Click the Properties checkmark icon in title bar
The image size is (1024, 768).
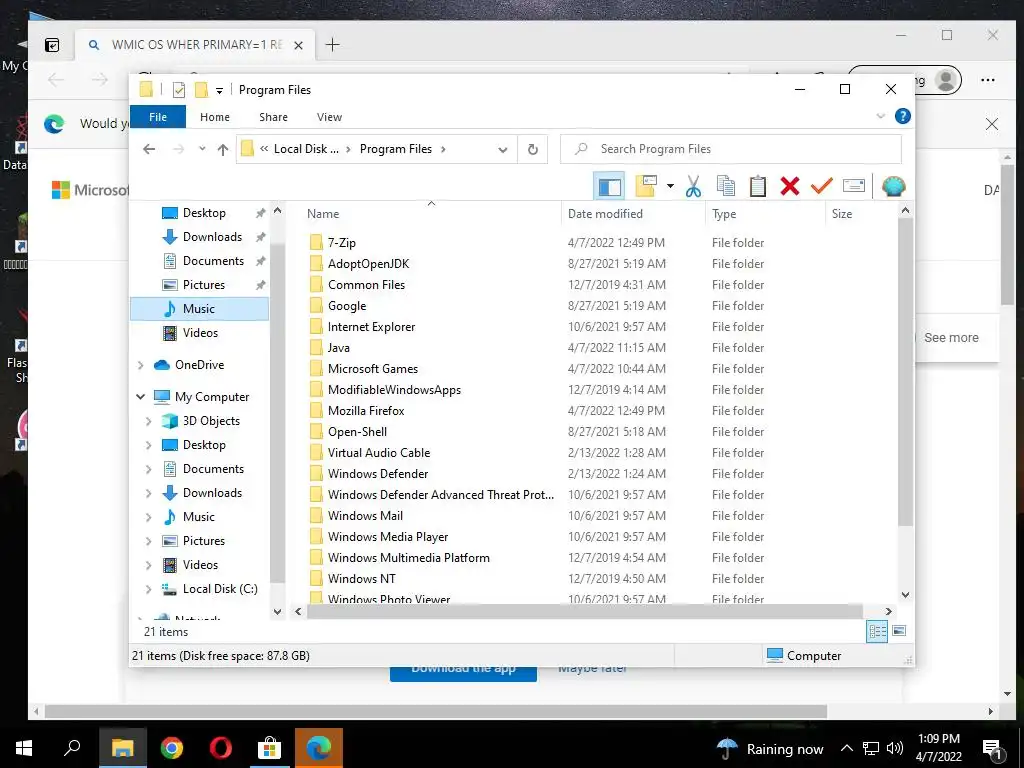[179, 89]
